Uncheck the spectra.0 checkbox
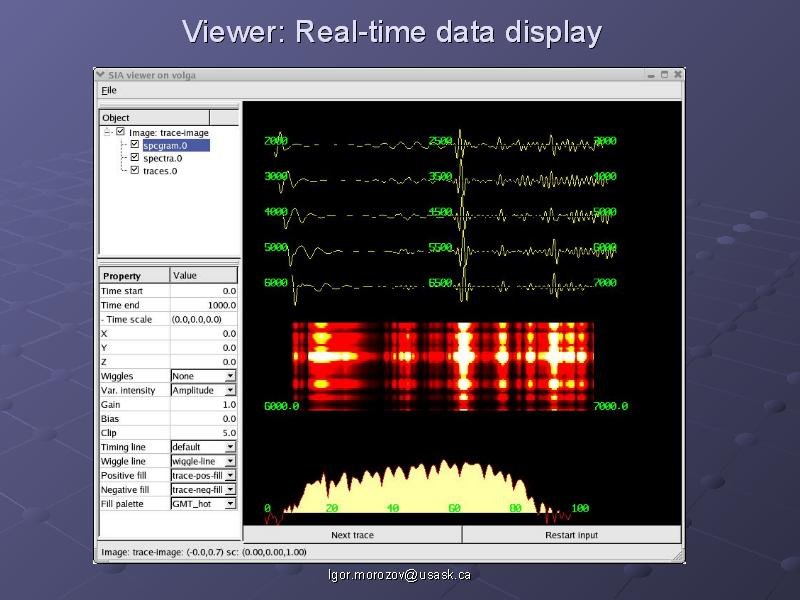800x600 pixels. click(x=135, y=158)
